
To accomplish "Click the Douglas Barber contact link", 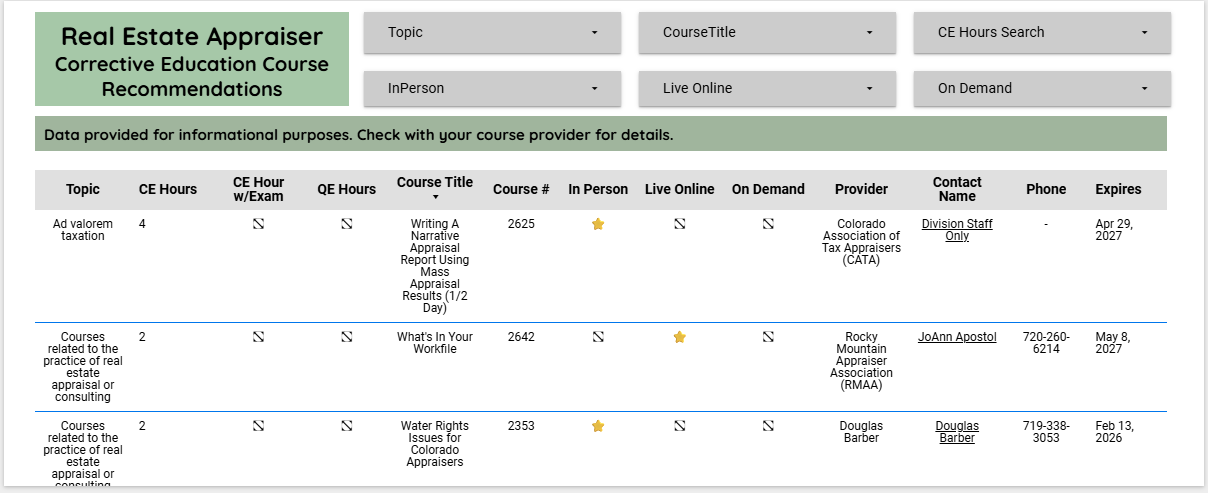I will (957, 432).
